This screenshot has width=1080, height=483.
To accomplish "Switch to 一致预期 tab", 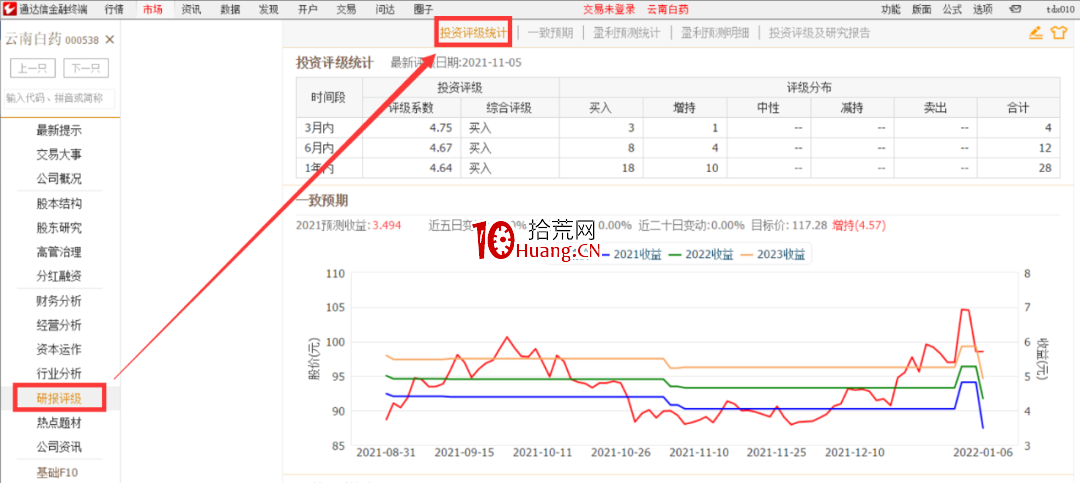I will 550,32.
